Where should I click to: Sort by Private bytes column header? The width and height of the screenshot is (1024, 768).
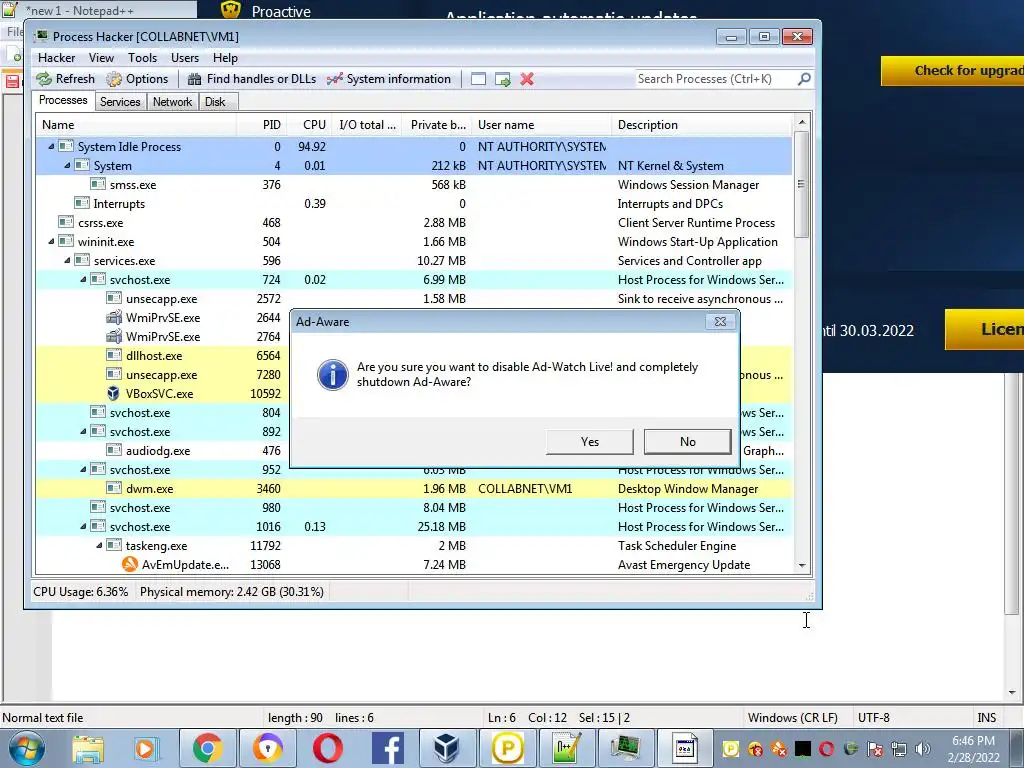pos(438,125)
